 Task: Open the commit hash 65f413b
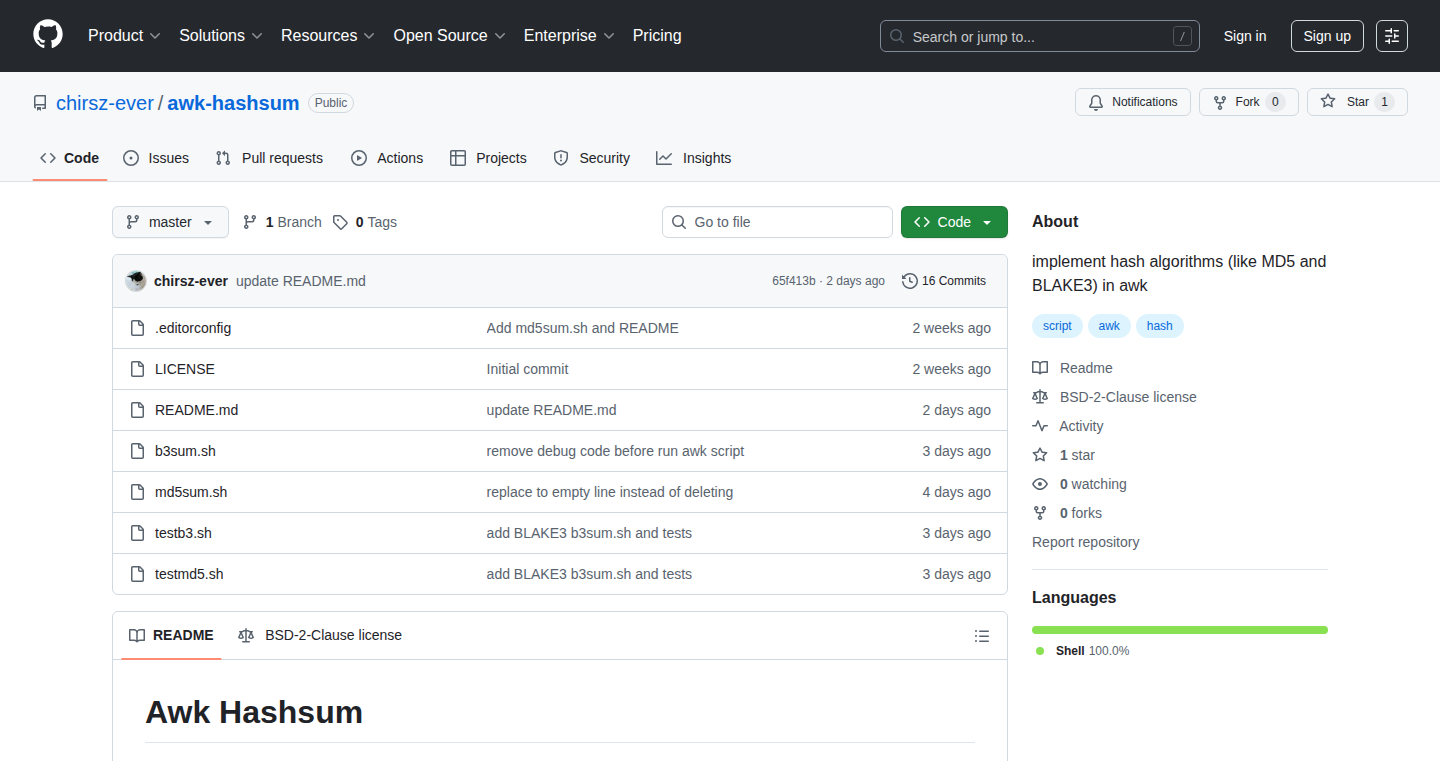794,281
